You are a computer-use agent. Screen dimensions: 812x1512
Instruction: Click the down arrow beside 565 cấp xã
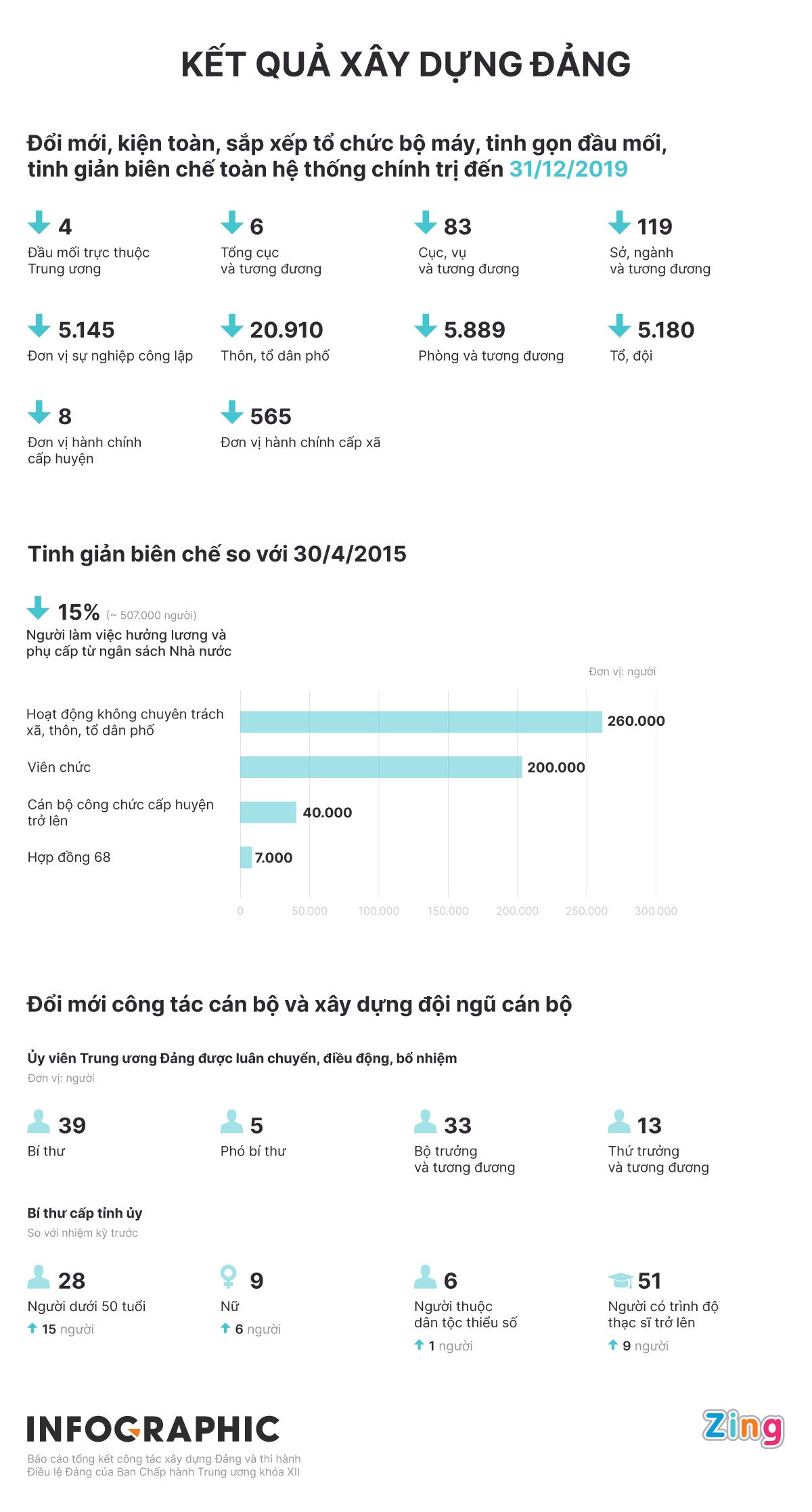pyautogui.click(x=232, y=413)
